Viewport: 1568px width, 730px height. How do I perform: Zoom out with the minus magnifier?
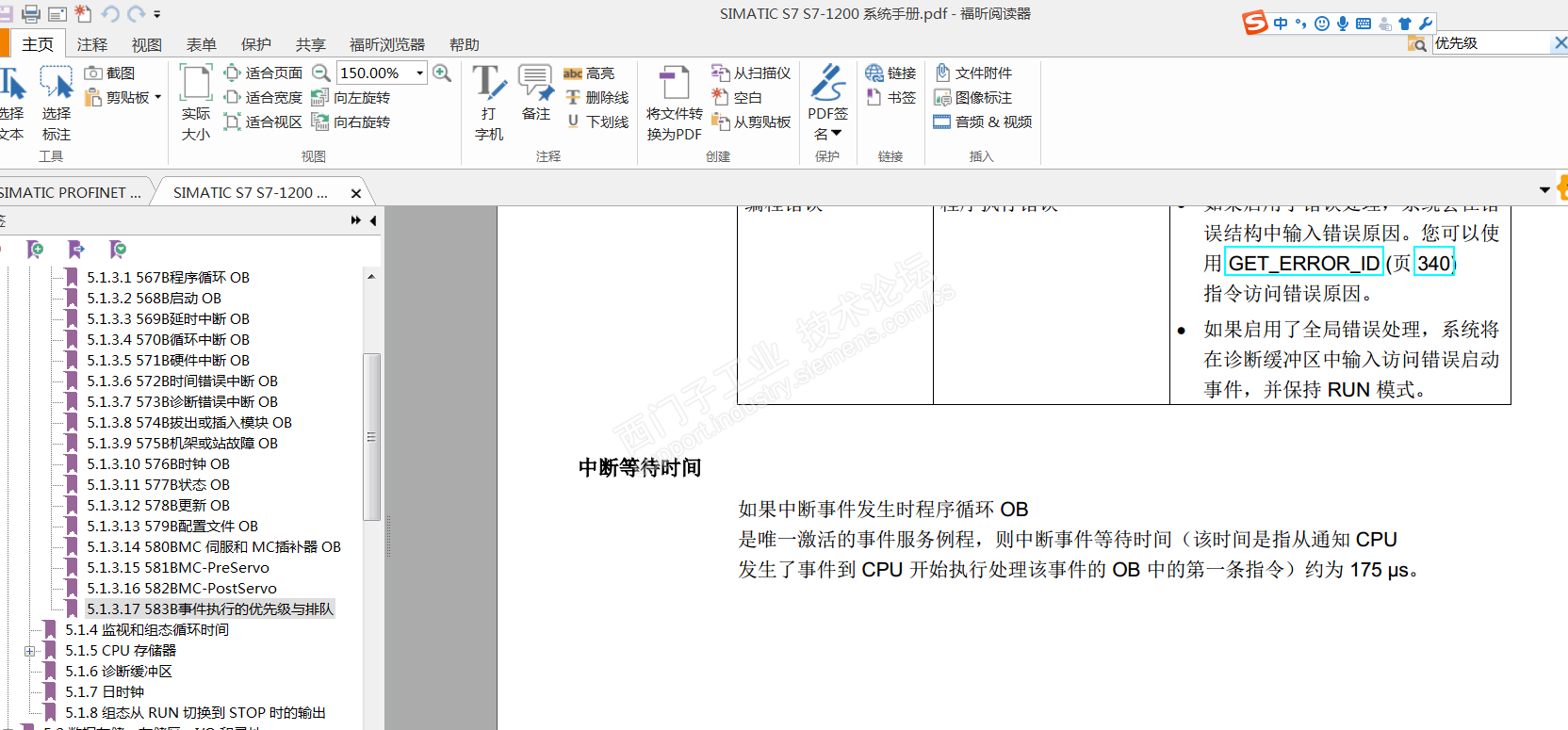pyautogui.click(x=321, y=73)
